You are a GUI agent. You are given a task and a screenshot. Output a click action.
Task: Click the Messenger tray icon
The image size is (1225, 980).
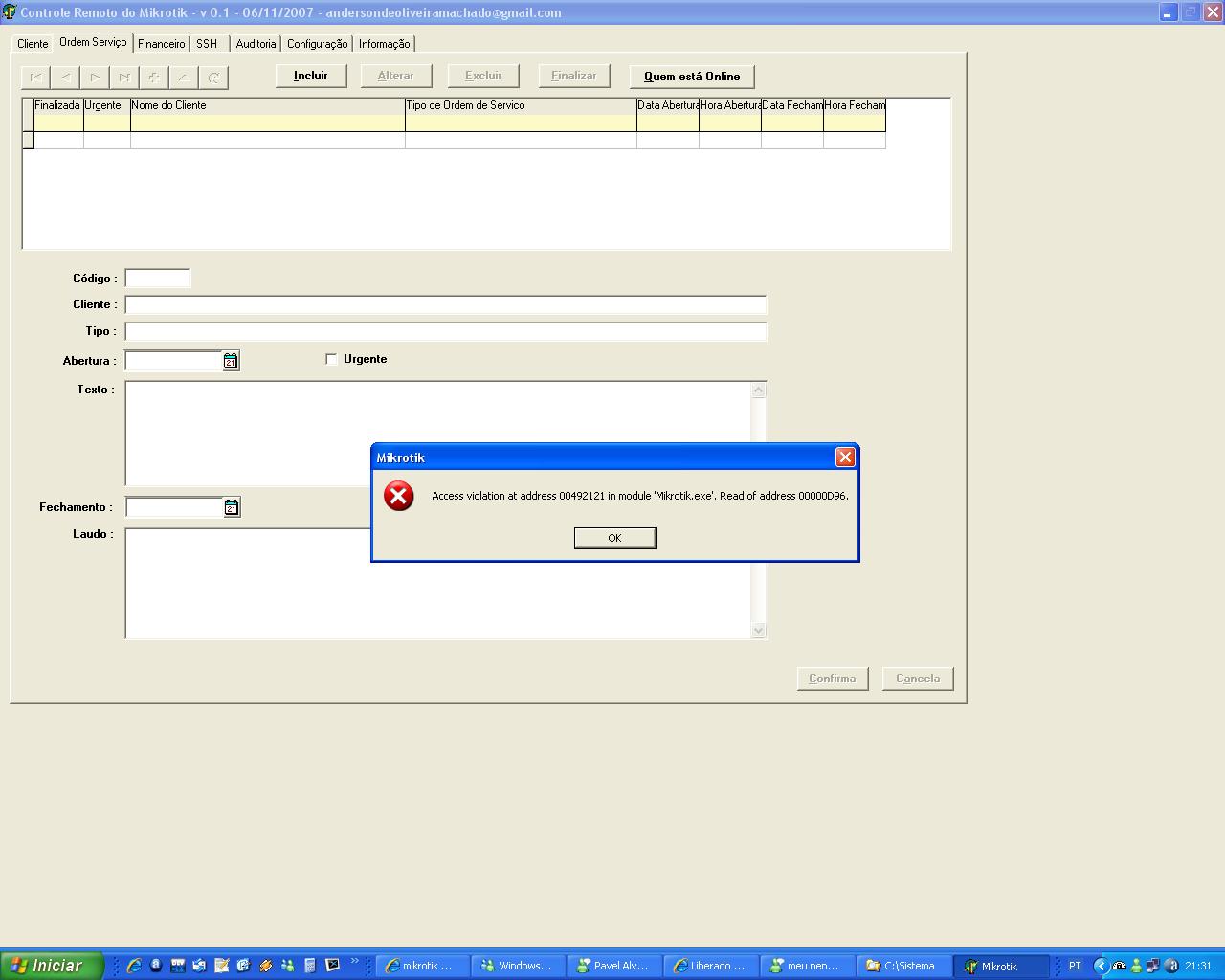(x=1136, y=966)
